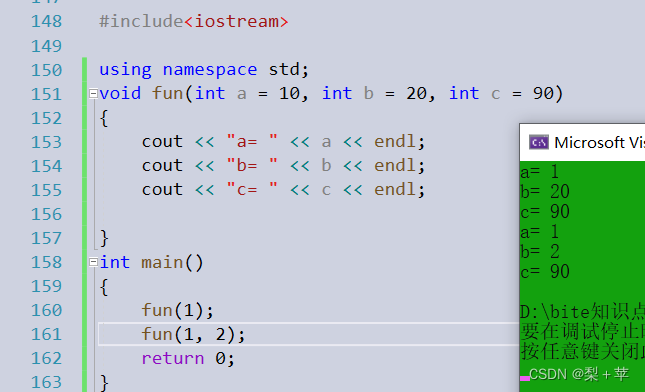Click line number 148 in the gutter
Image resolution: width=645 pixels, height=392 pixels.
[46, 21]
